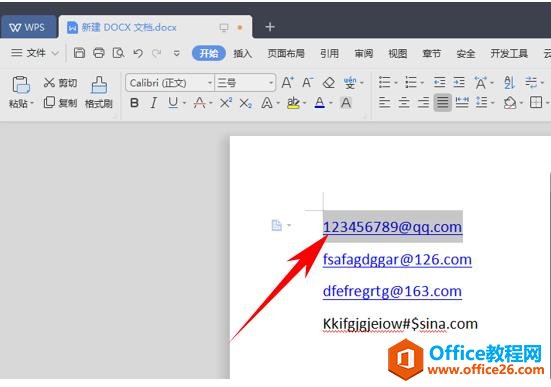Increase font size with A+ icon

coord(287,83)
